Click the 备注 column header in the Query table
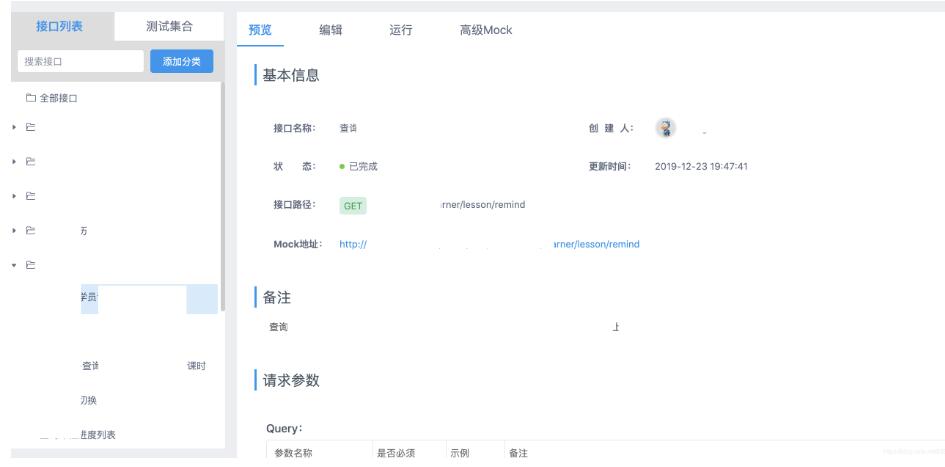 coord(518,453)
